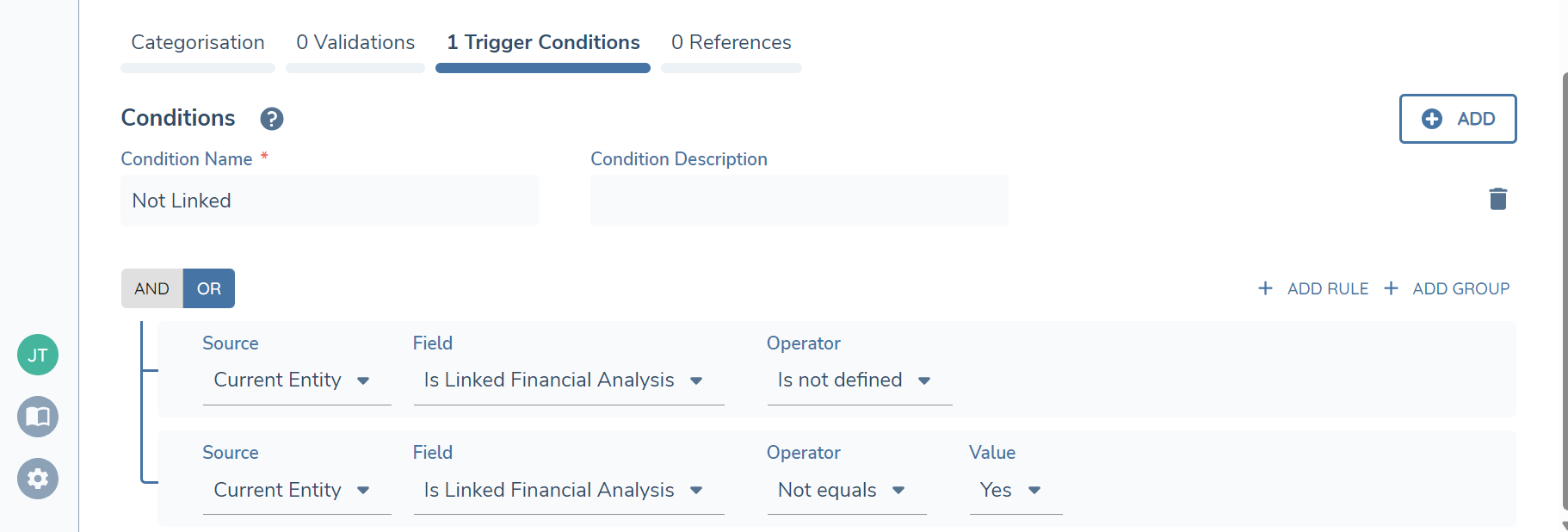Click the Condition Name field 'Not Linked'

(329, 201)
